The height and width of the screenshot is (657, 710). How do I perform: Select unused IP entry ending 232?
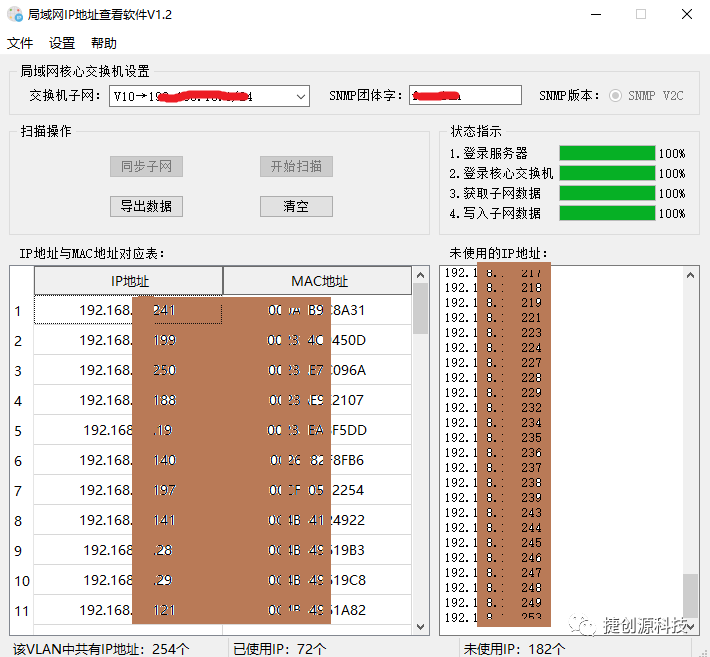coord(493,408)
